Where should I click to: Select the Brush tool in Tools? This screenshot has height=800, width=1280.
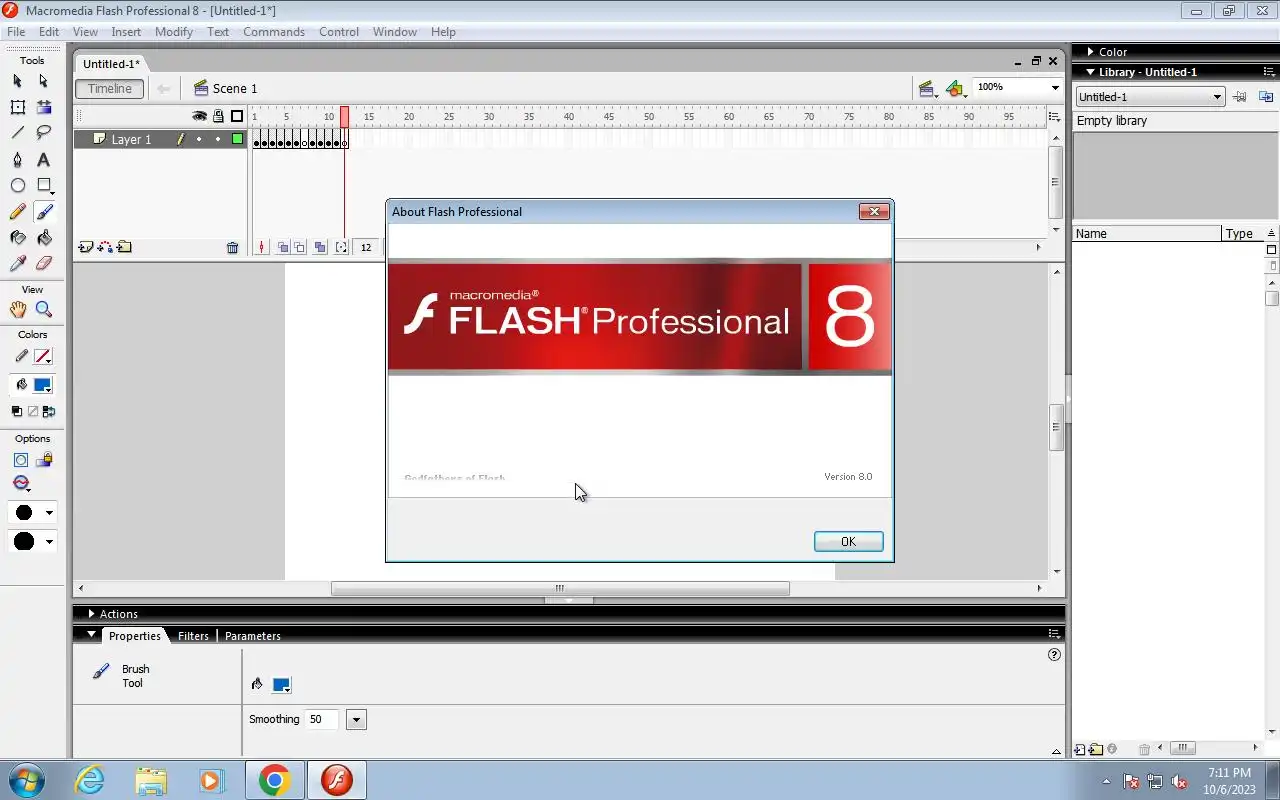click(44, 212)
